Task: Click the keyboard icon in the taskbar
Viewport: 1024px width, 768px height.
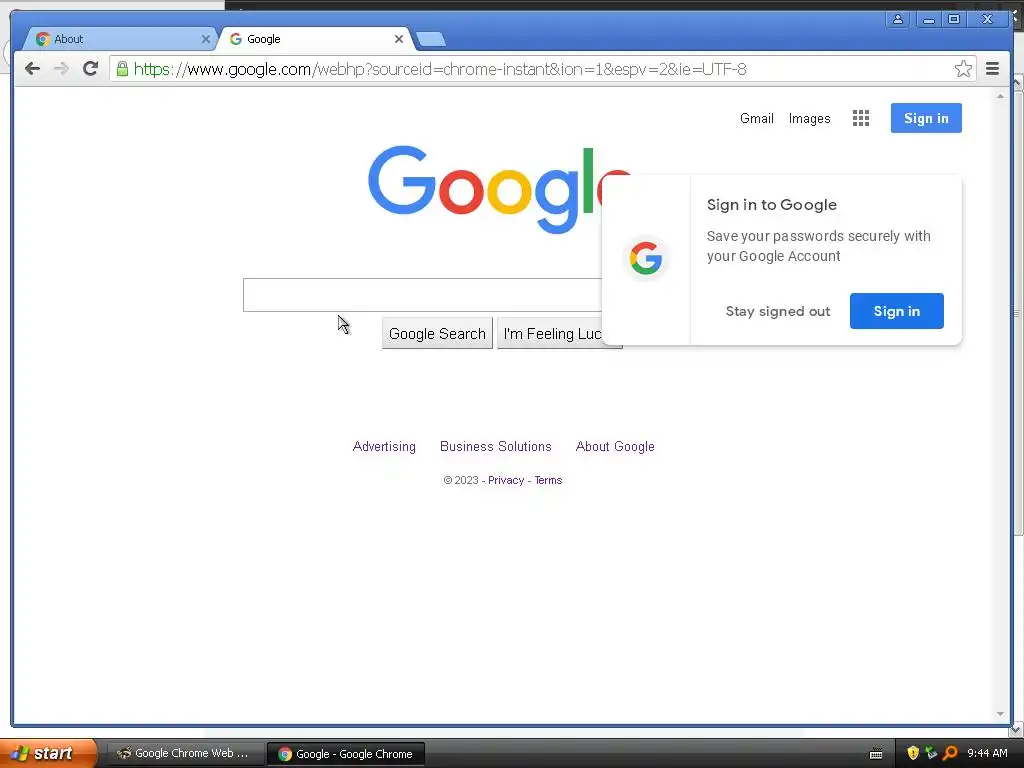Action: click(876, 754)
